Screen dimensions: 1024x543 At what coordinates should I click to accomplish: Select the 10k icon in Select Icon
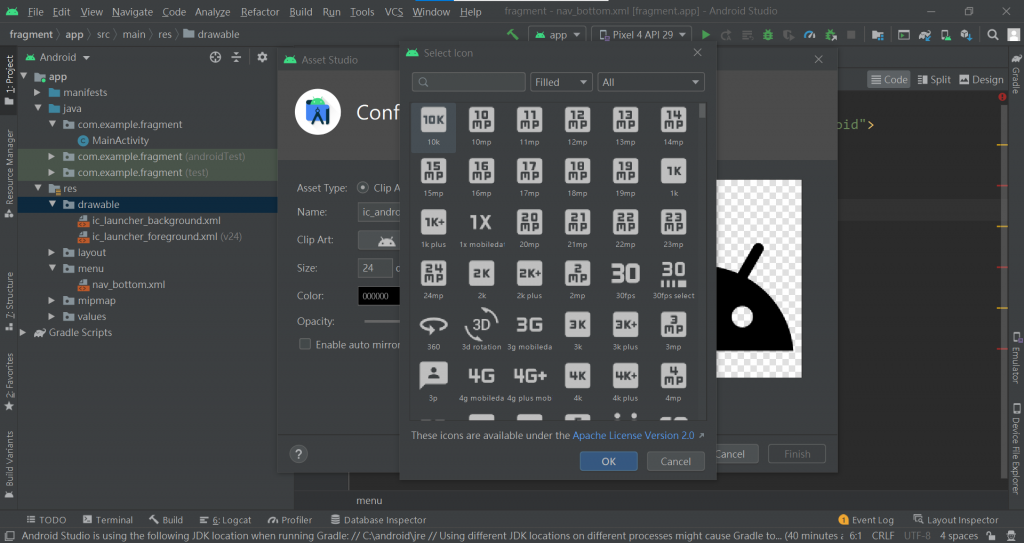coord(434,127)
